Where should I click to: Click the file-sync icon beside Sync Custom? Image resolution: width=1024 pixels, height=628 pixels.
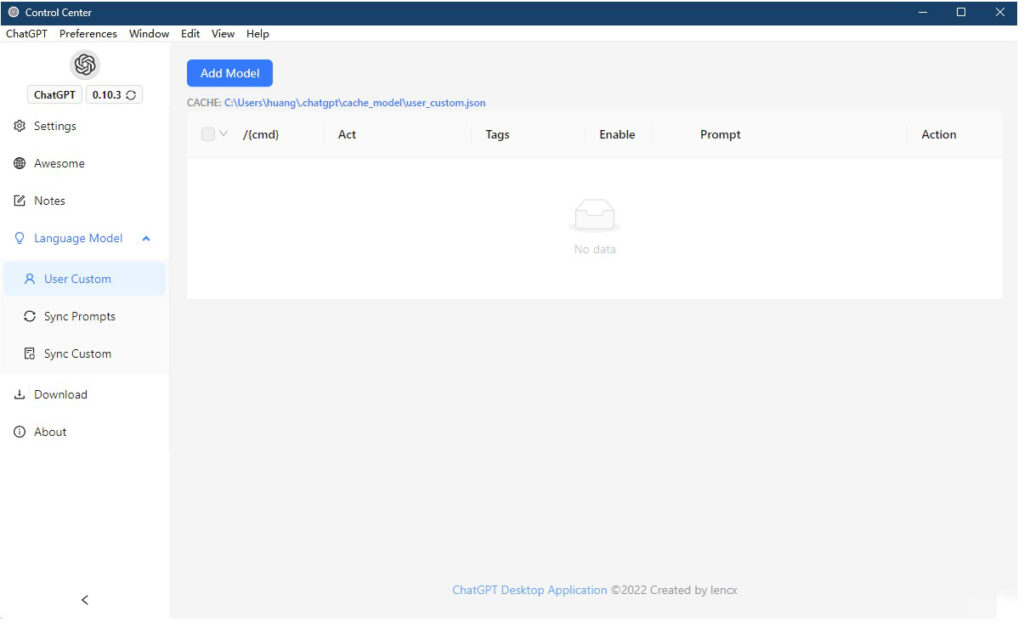click(29, 354)
